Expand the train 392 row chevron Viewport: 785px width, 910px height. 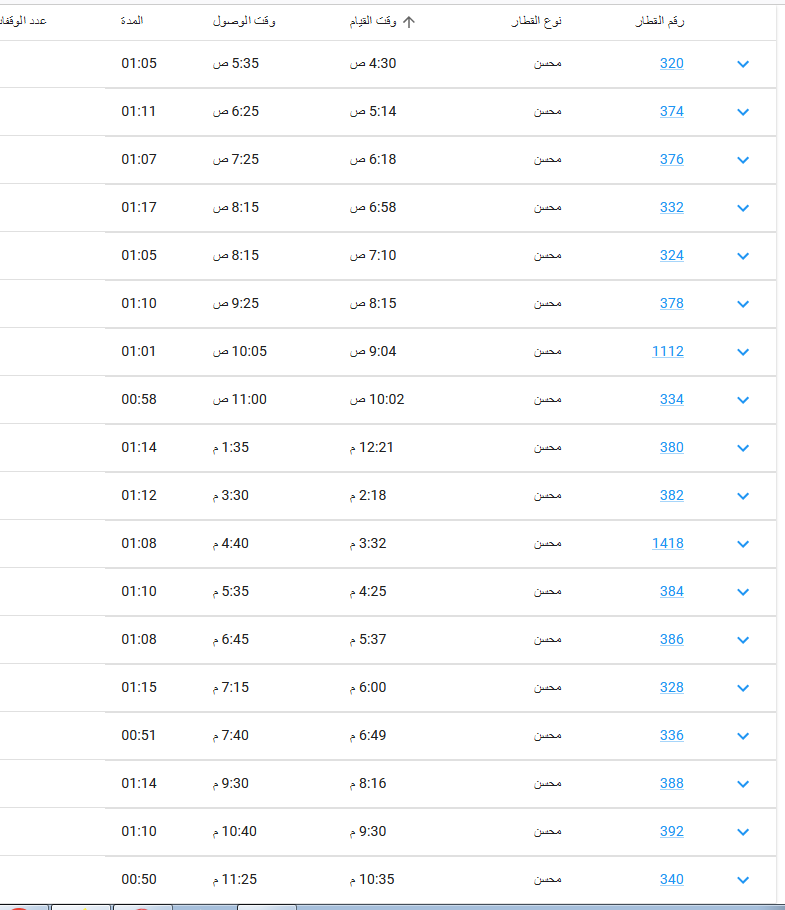point(743,832)
